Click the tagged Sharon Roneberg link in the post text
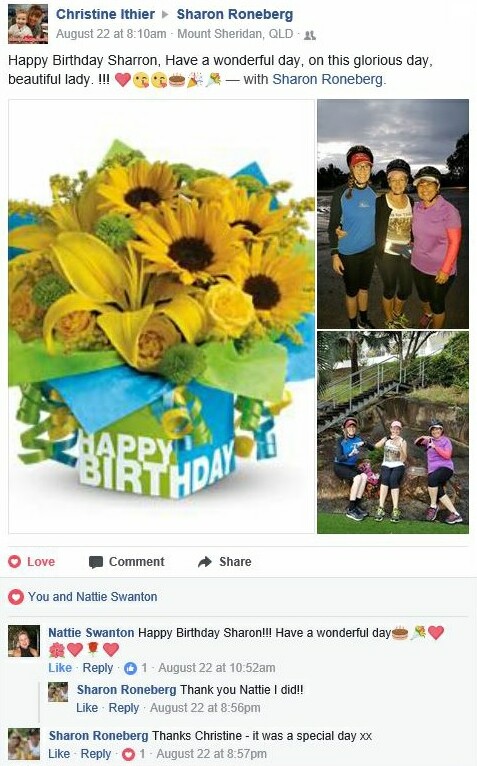The width and height of the screenshot is (477, 766). click(327, 79)
